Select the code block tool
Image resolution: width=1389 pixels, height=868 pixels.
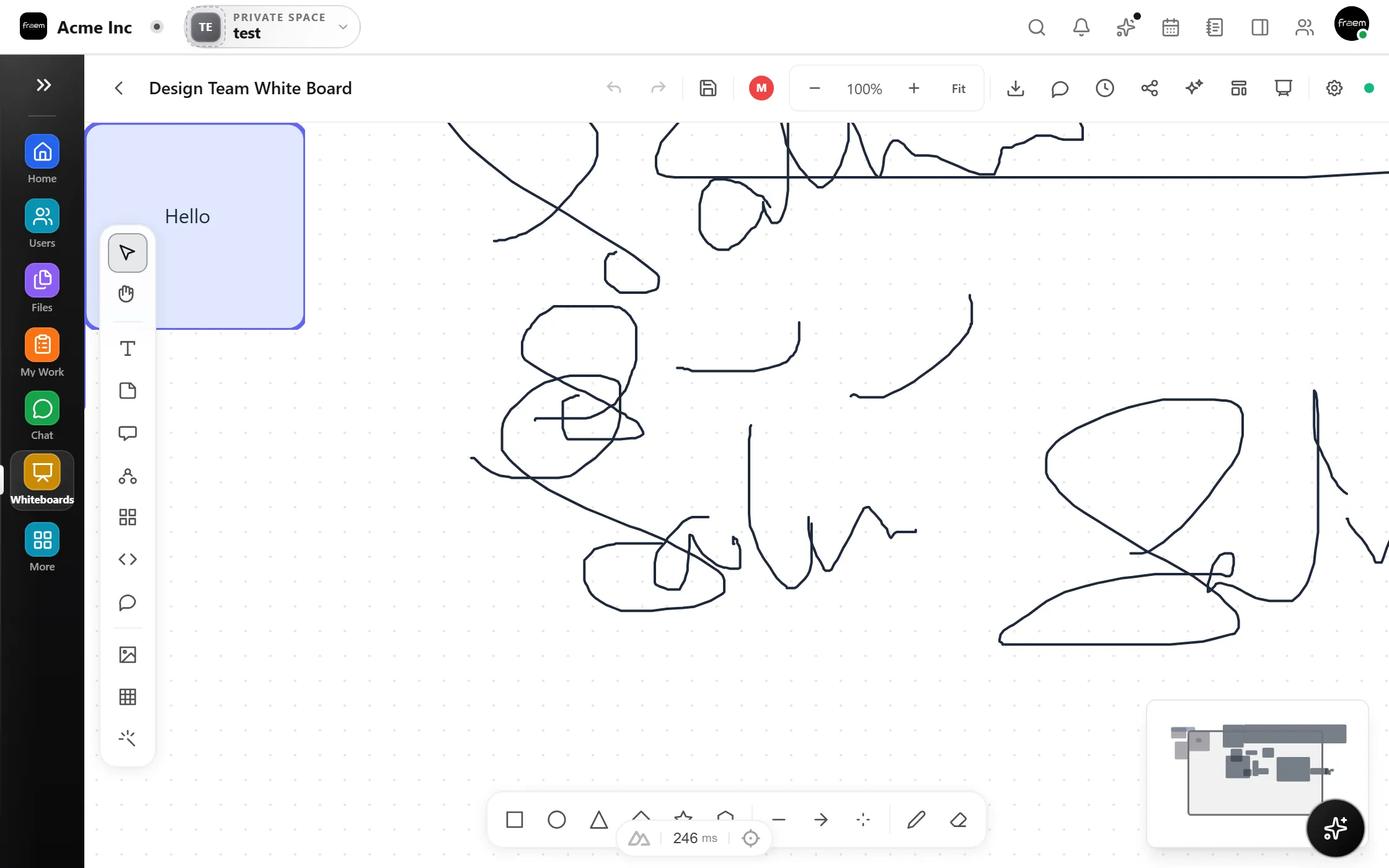point(128,559)
